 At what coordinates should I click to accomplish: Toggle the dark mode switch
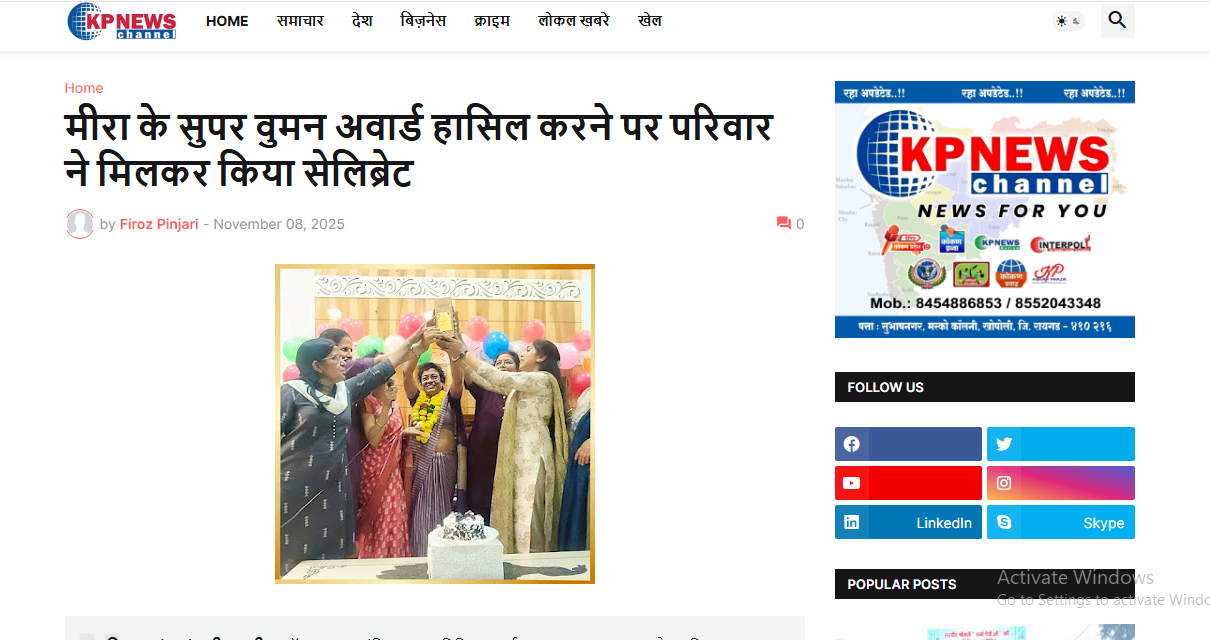click(x=1068, y=21)
